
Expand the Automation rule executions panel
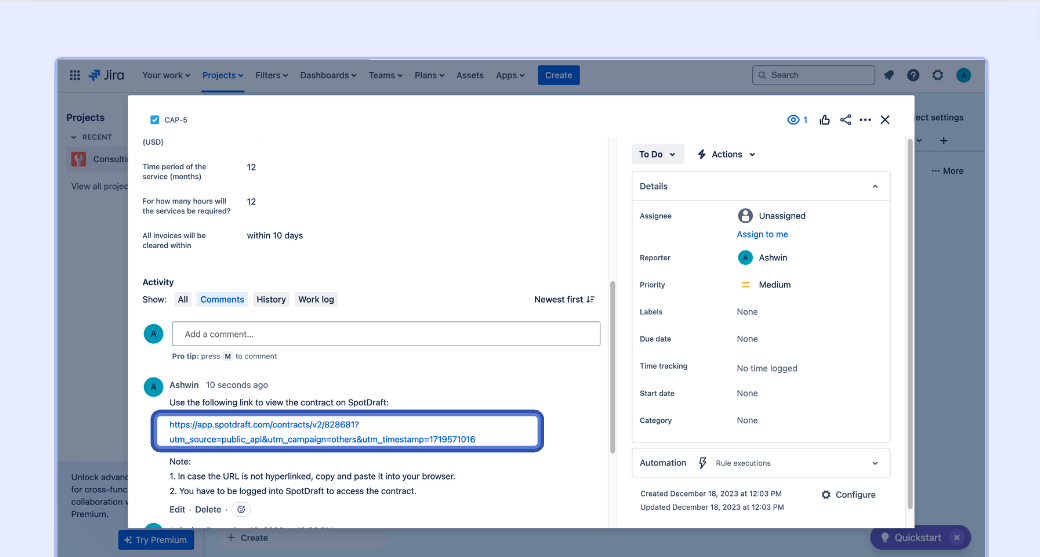[x=875, y=463]
